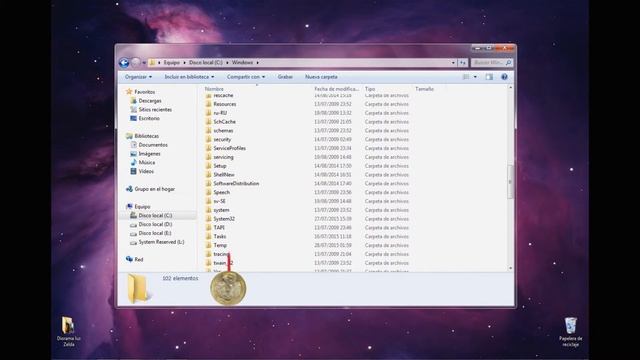Select the System32 folder icon
Viewport: 640px width, 360px height.
(x=209, y=219)
